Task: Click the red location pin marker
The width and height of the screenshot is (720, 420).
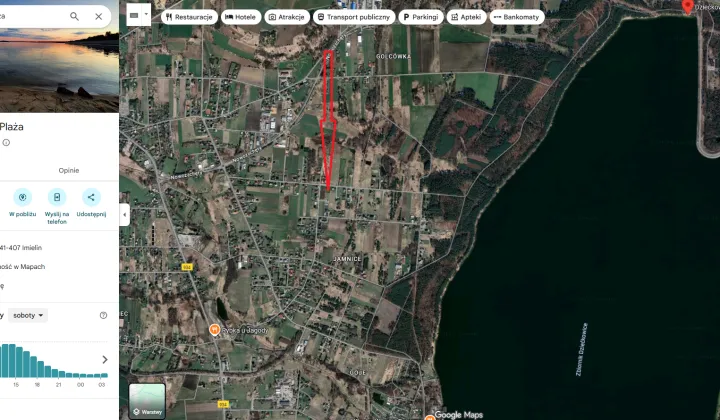Action: tap(687, 6)
